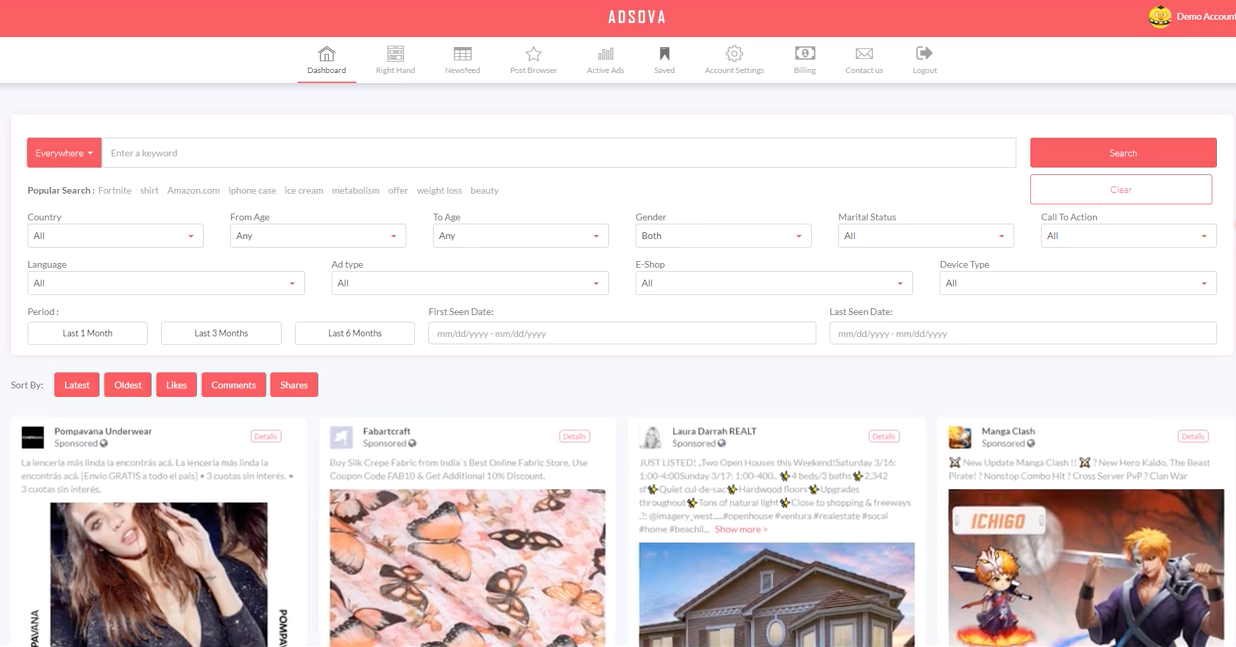Click the Pompavana Underwear profile picture
The image size is (1236, 647).
[x=33, y=437]
